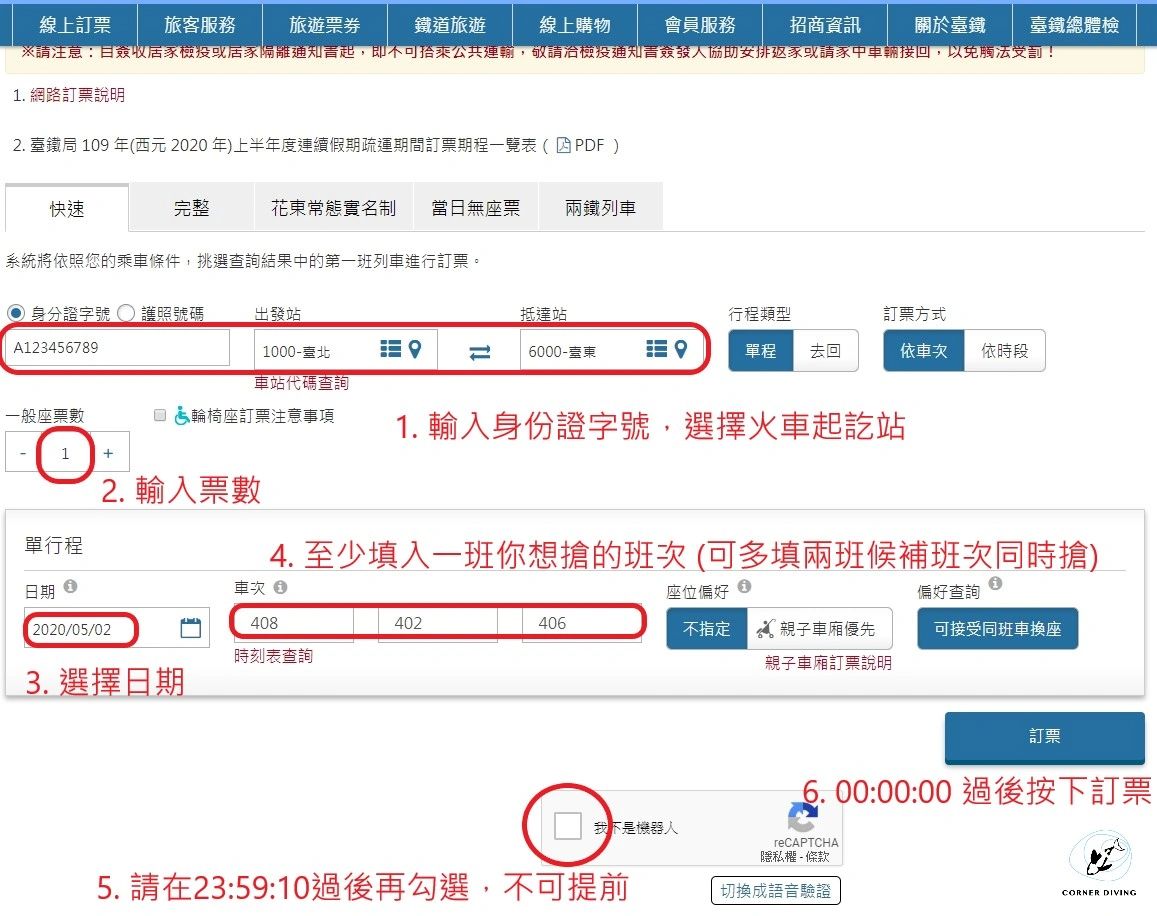Open 關於臺鐵 menu
1157x916 pixels.
(x=950, y=25)
